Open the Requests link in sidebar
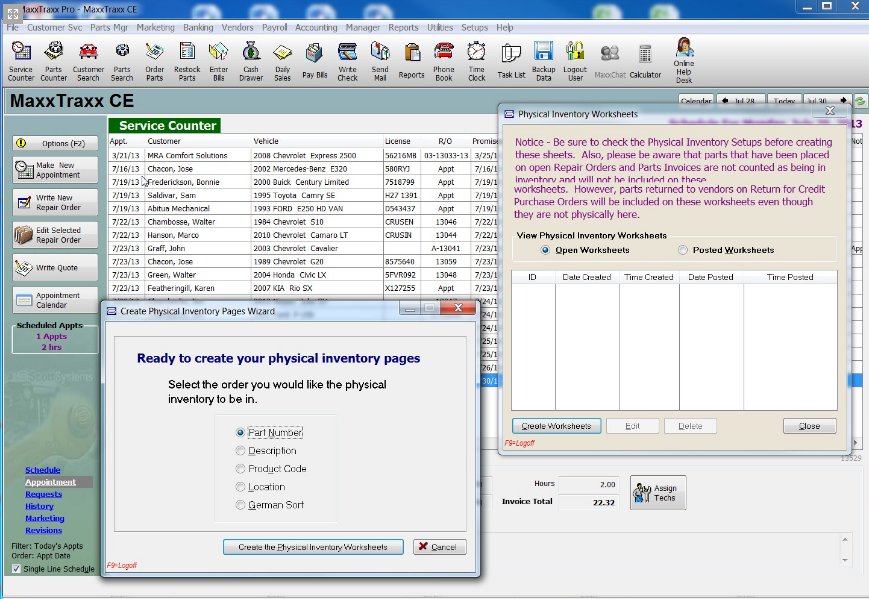869x599 pixels. pyautogui.click(x=43, y=494)
